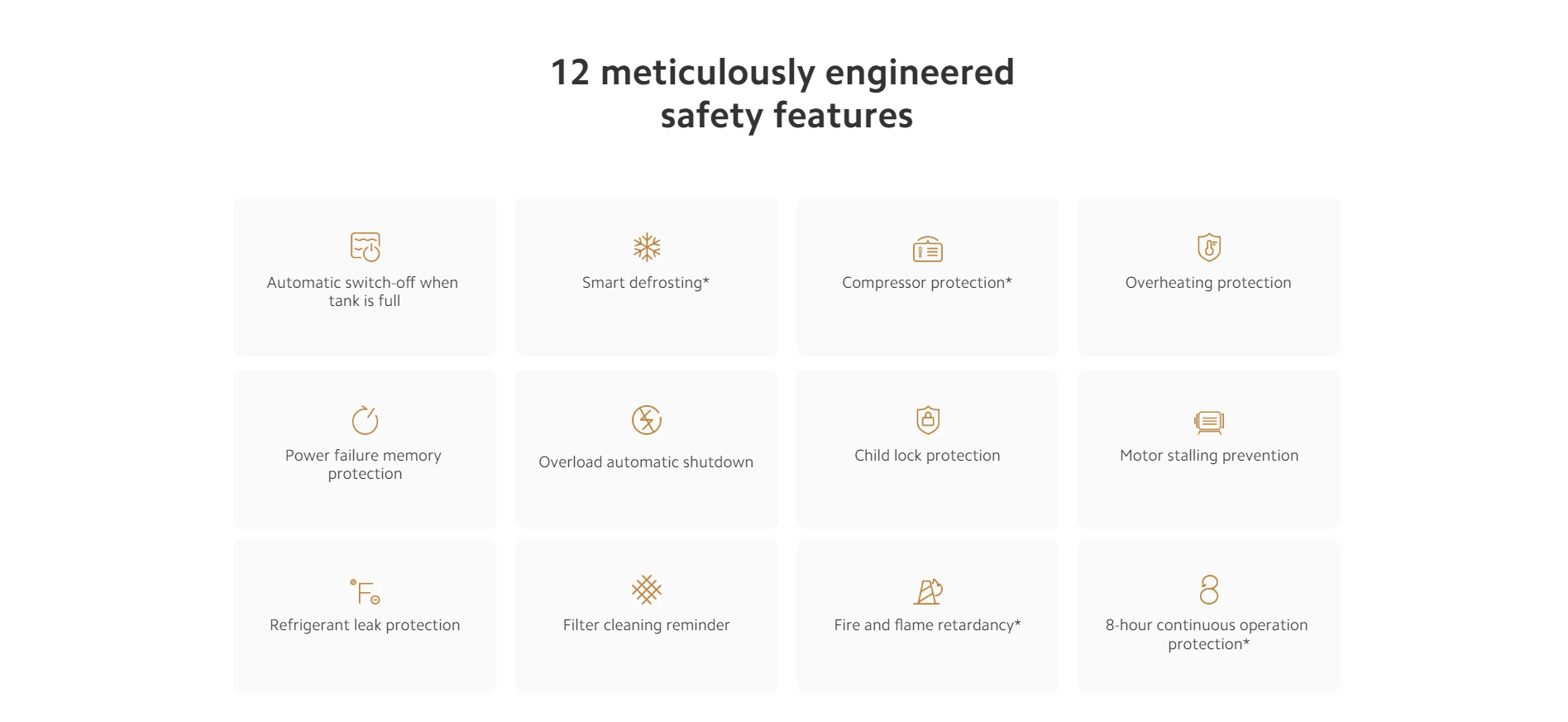The image size is (1568, 722).
Task: Click the Filter cleaning reminder mesh icon
Action: 647,590
